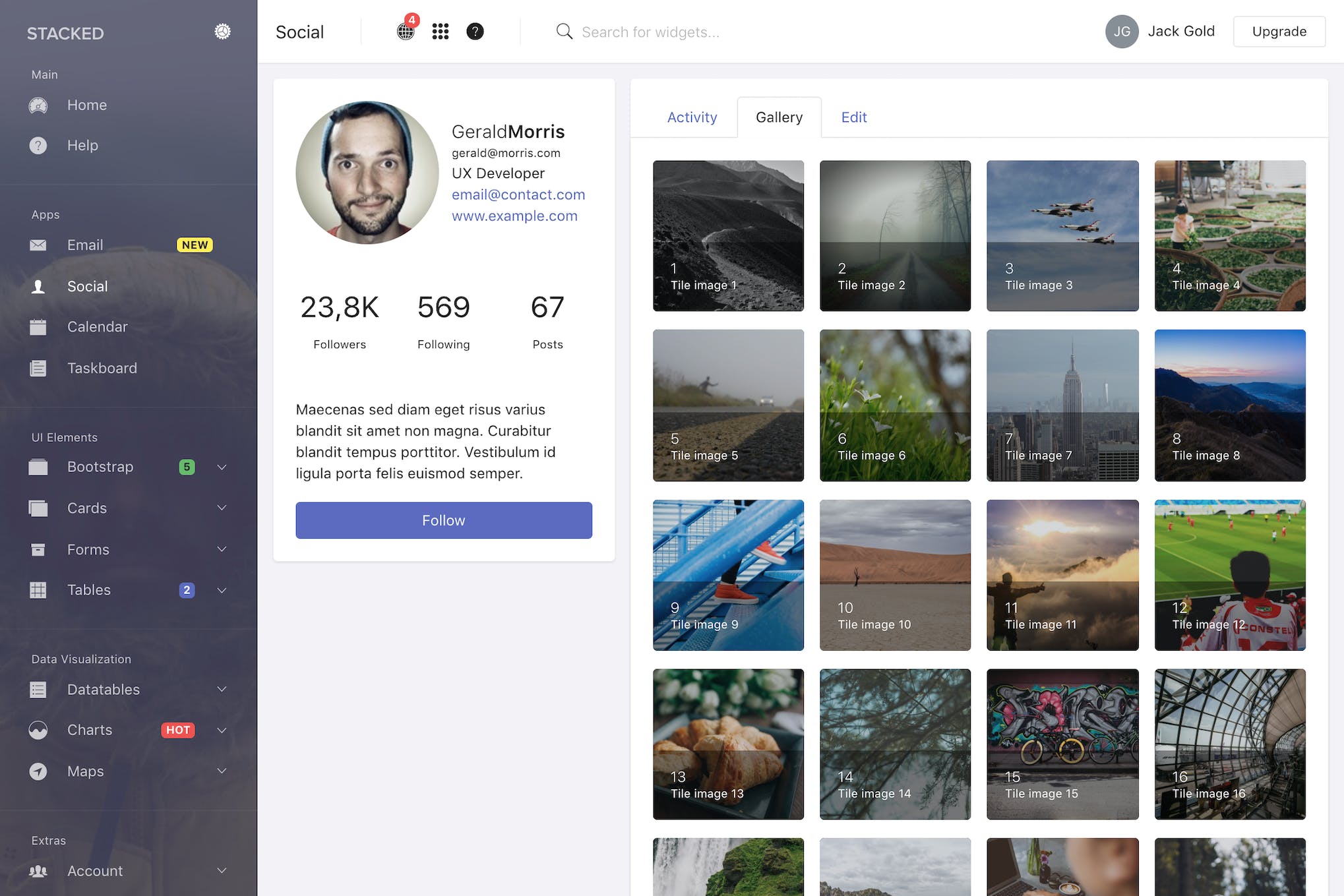Click the Upgrade button
This screenshot has width=1344, height=896.
(x=1279, y=32)
